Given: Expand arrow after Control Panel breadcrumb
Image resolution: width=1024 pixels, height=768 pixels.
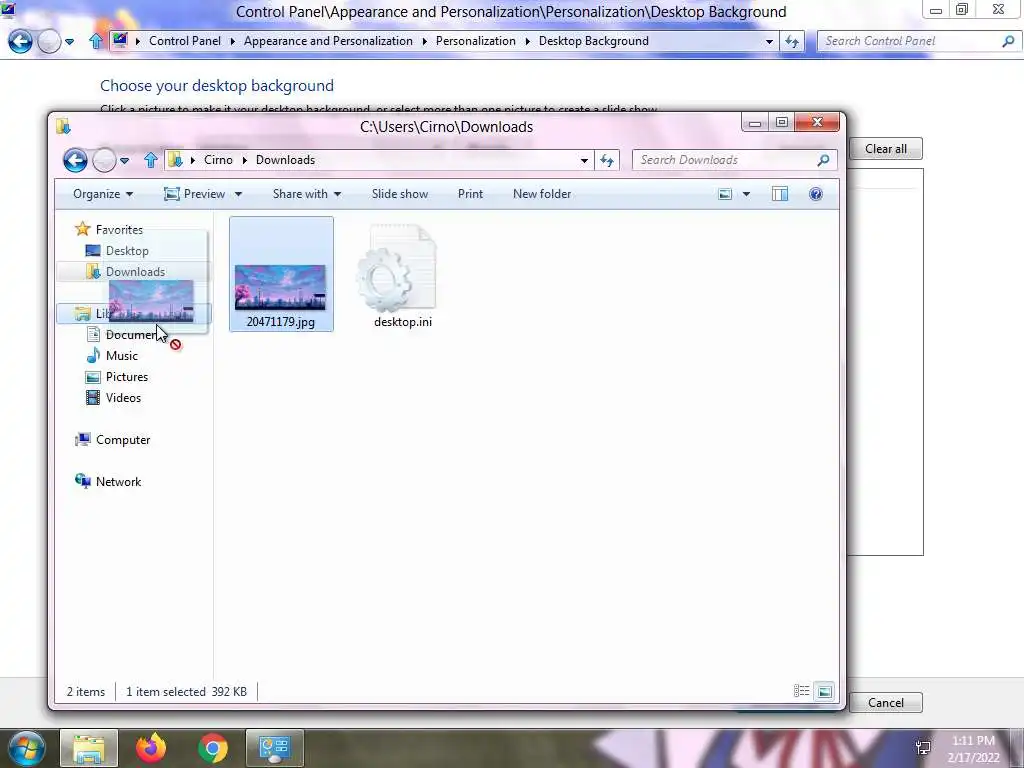Looking at the screenshot, I should [232, 41].
